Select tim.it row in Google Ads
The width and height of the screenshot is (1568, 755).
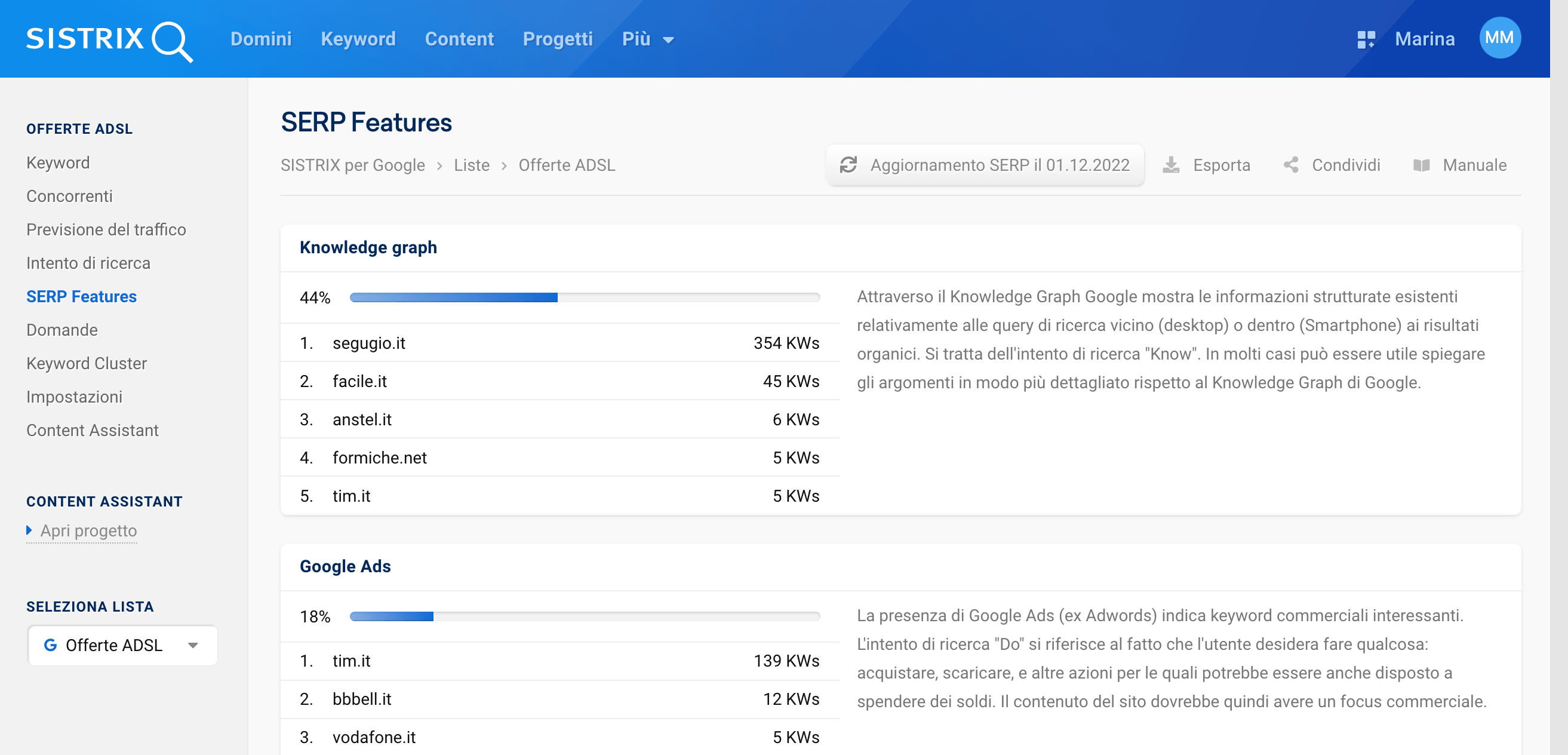click(559, 661)
